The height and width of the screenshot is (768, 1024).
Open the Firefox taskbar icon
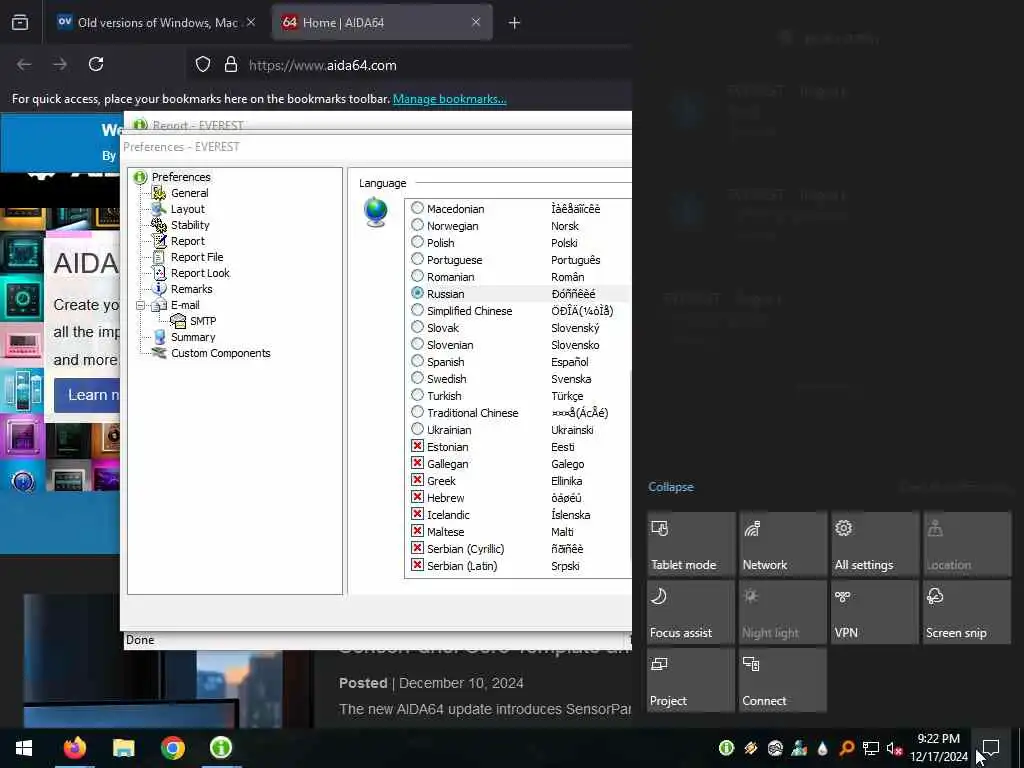[74, 748]
